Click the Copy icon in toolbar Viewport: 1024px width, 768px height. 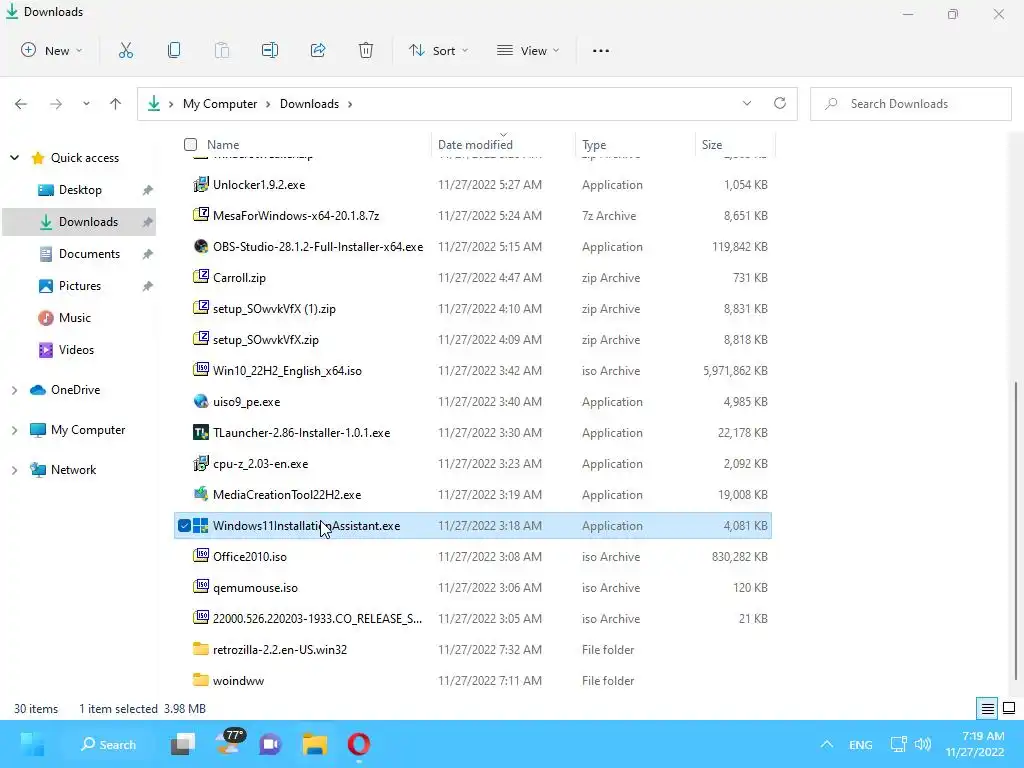point(174,50)
